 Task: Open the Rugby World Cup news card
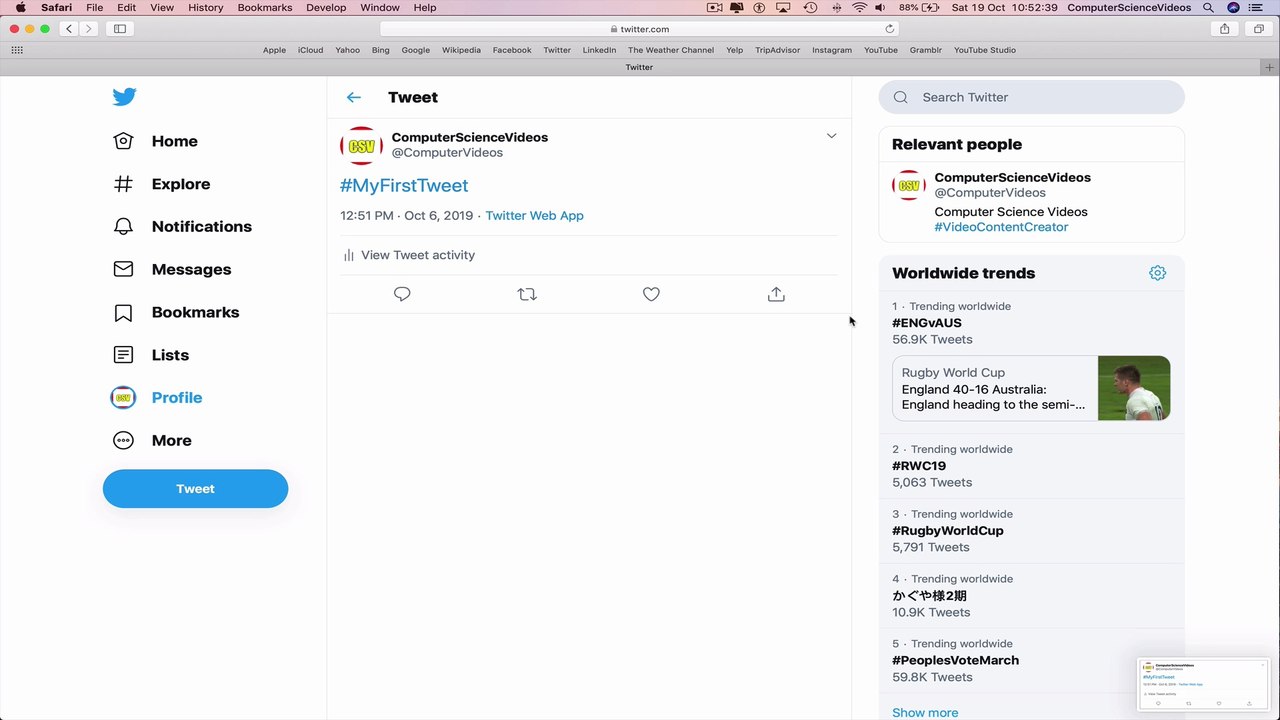coord(1031,388)
